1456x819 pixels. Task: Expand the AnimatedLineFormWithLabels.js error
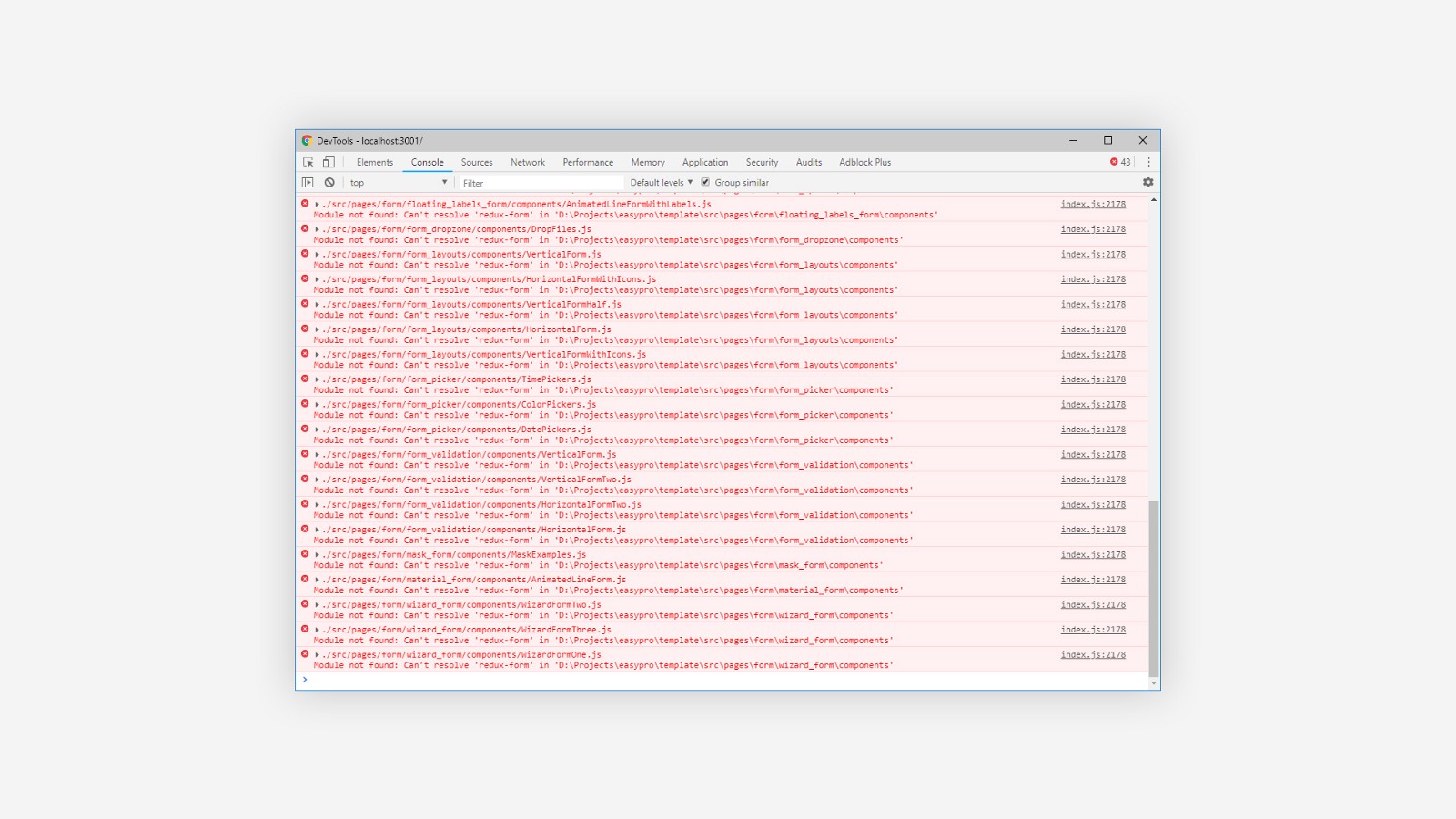(x=317, y=205)
